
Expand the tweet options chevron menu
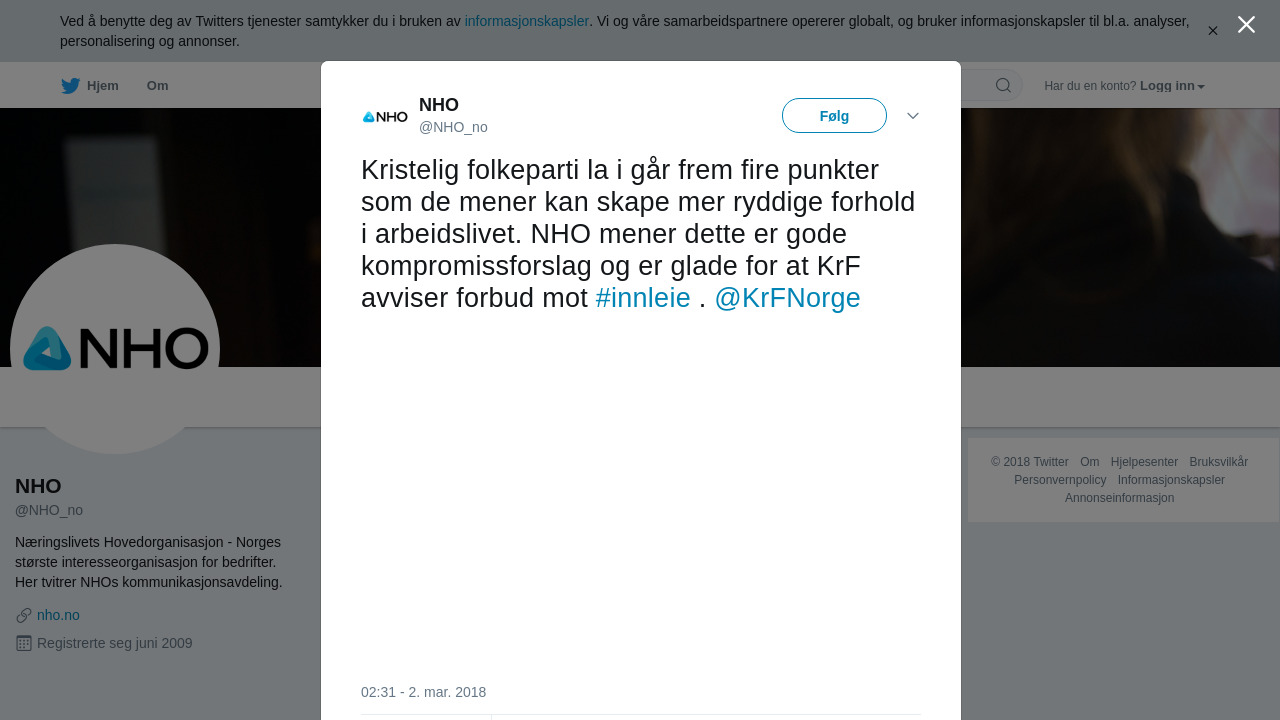tap(913, 116)
